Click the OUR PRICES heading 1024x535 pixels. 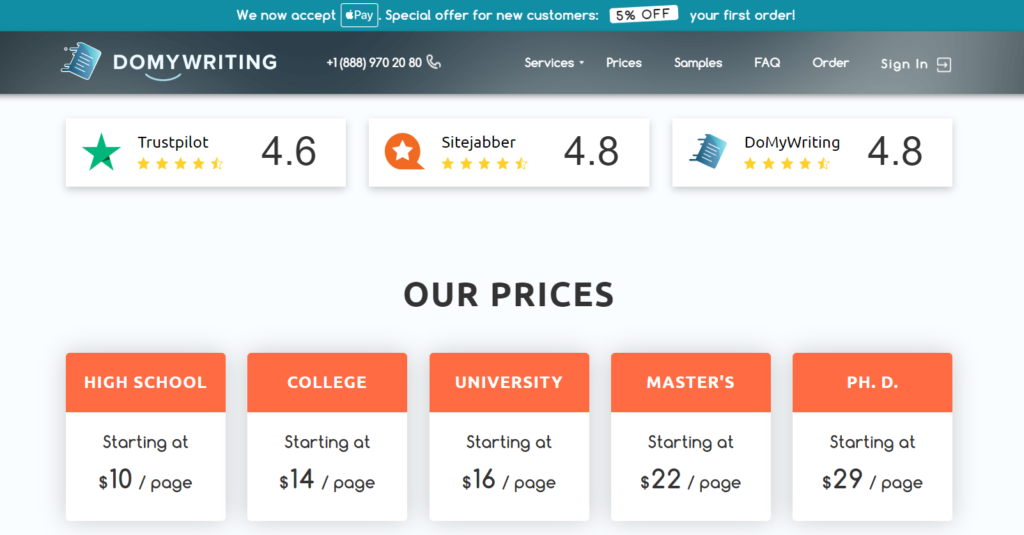(509, 295)
